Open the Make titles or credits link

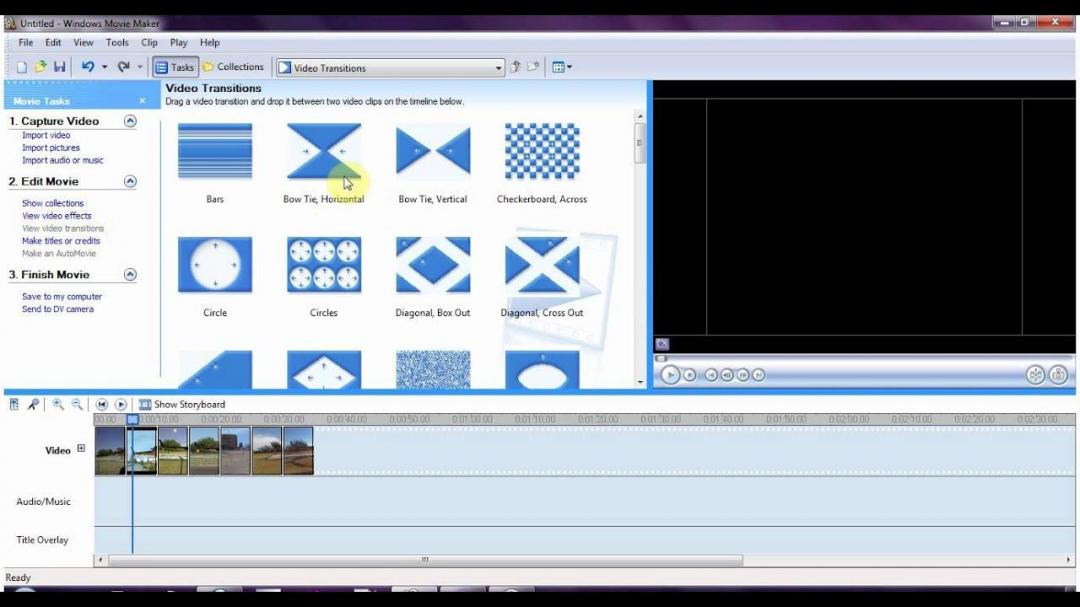(61, 241)
